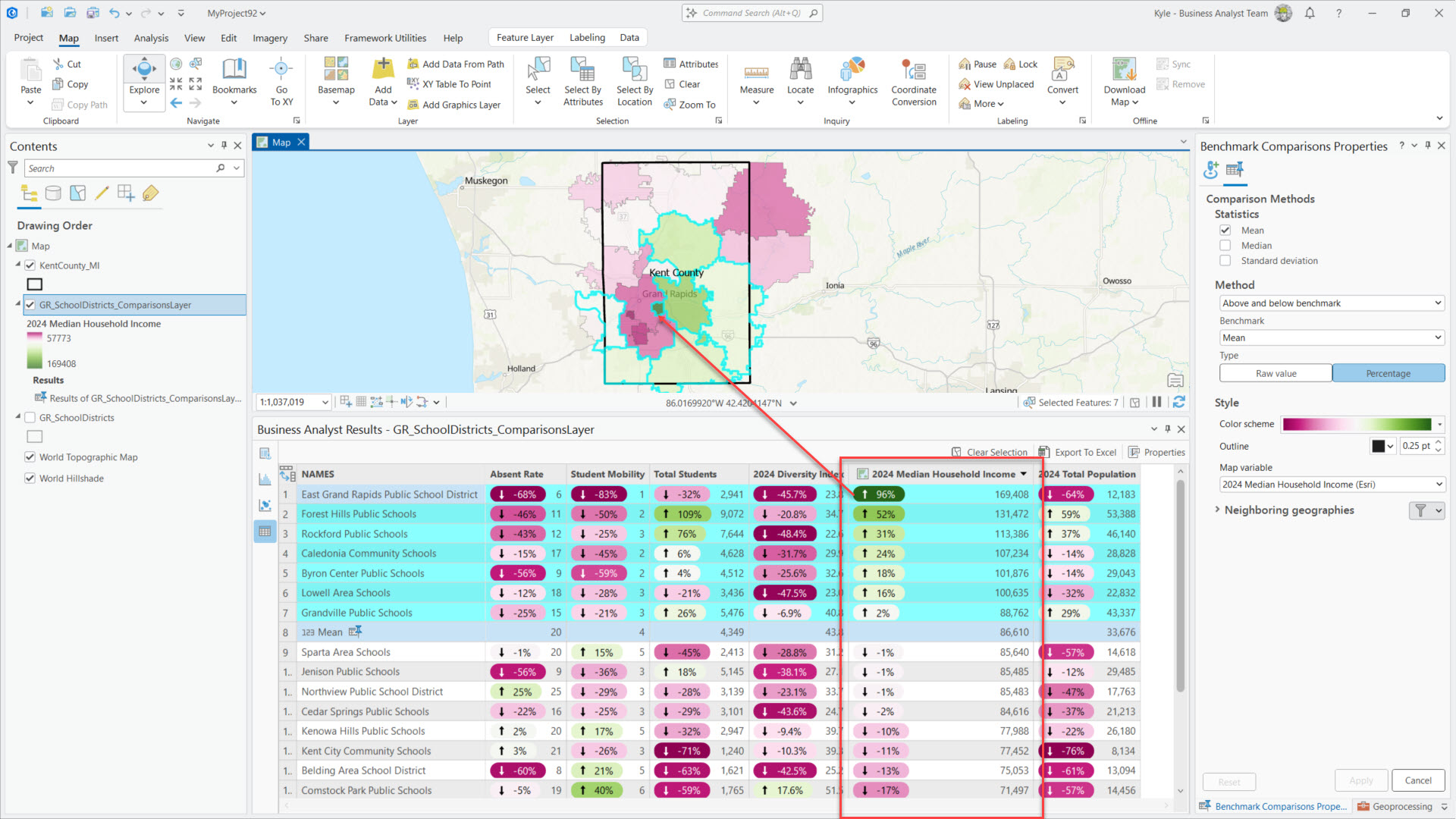Click the Coordinate Conversion icon

coord(914,71)
